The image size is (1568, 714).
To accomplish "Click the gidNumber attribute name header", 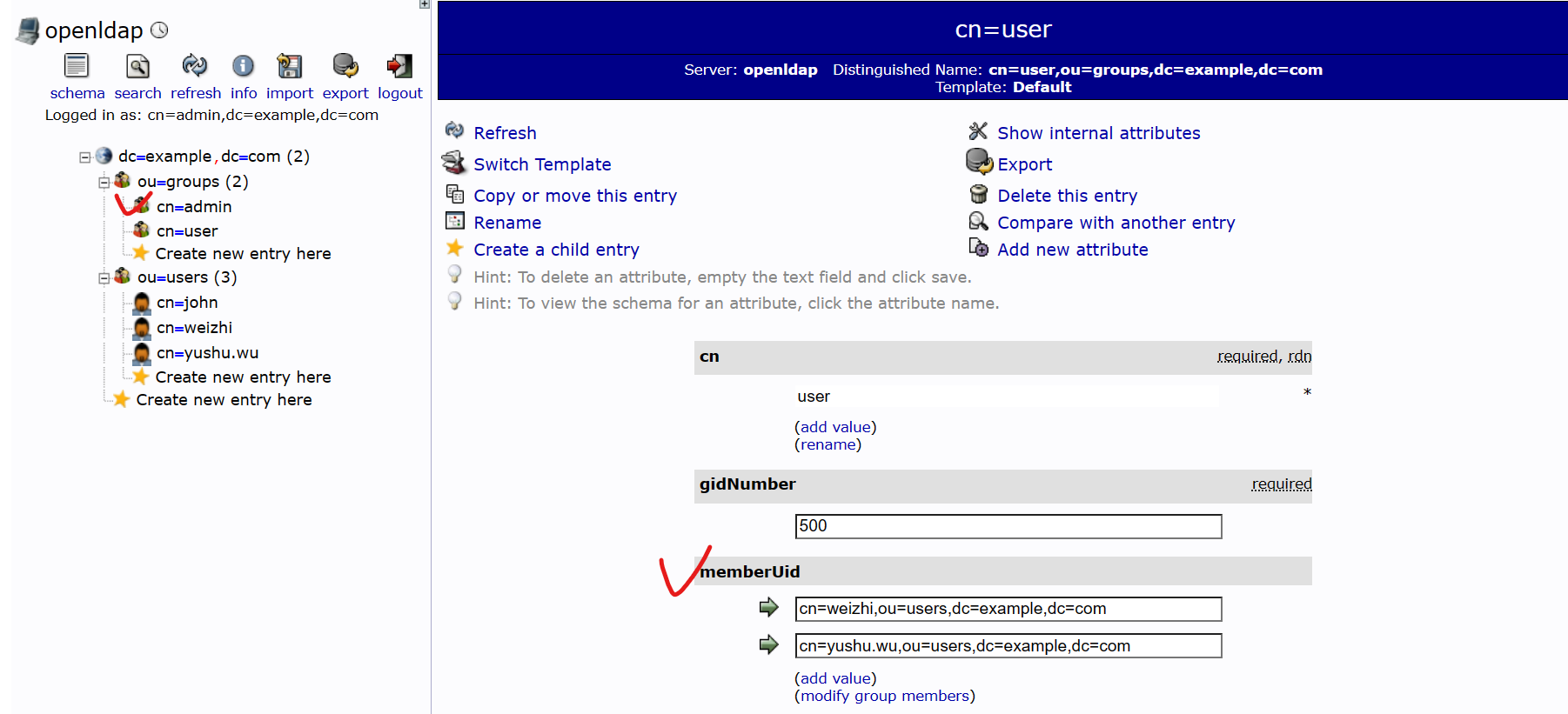I will 747,484.
